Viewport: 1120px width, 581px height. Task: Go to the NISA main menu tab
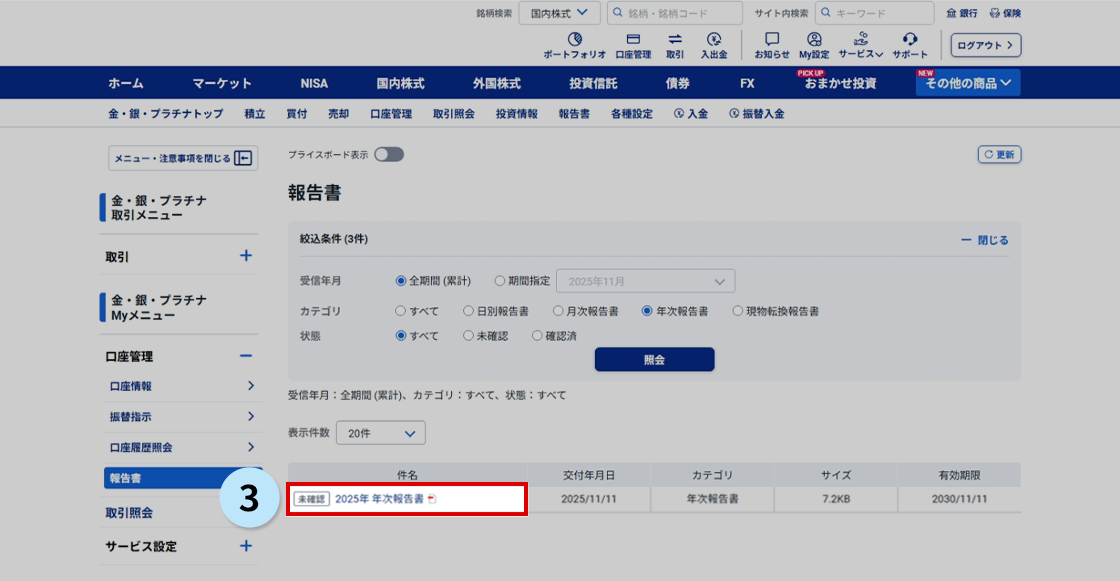coord(314,83)
